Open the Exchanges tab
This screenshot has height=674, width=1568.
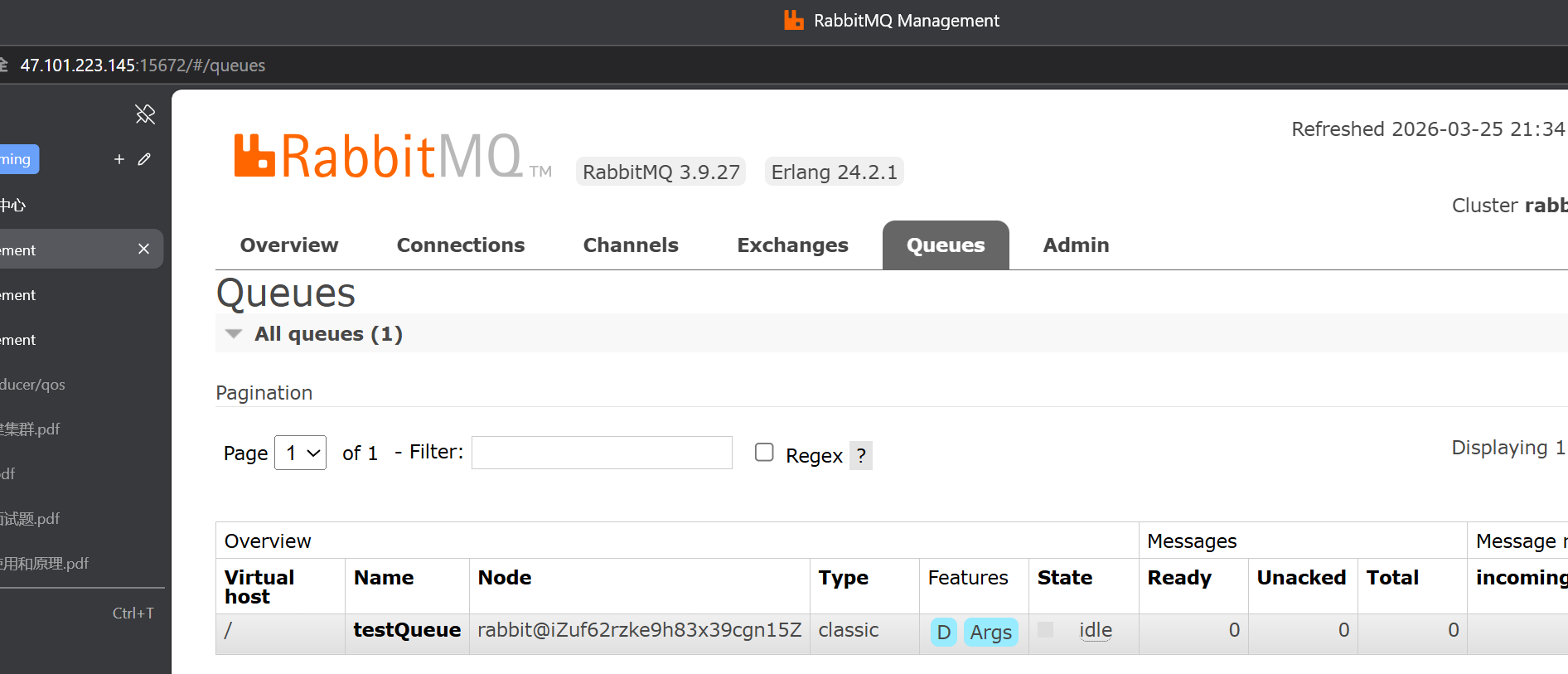click(x=792, y=245)
